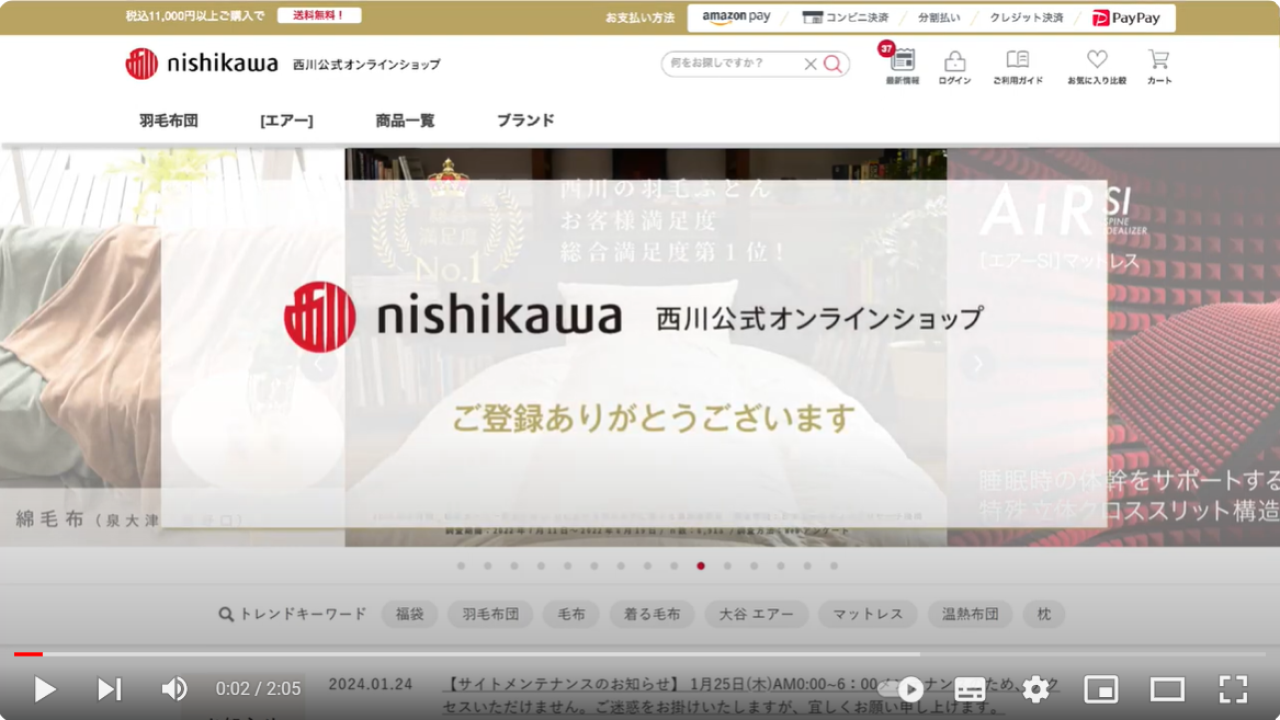The height and width of the screenshot is (720, 1280).
Task: Click the 2024.01.24 news date
Action: [x=370, y=685]
